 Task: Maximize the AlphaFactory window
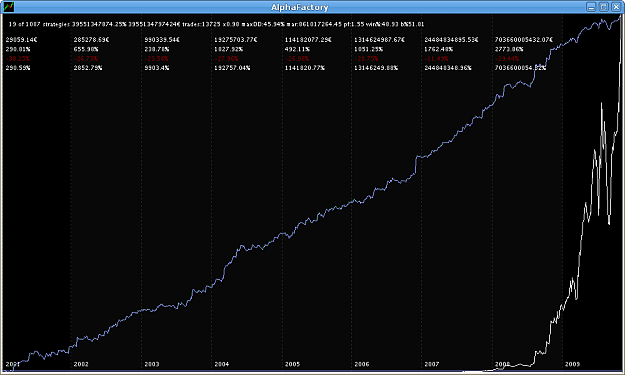(x=603, y=7)
